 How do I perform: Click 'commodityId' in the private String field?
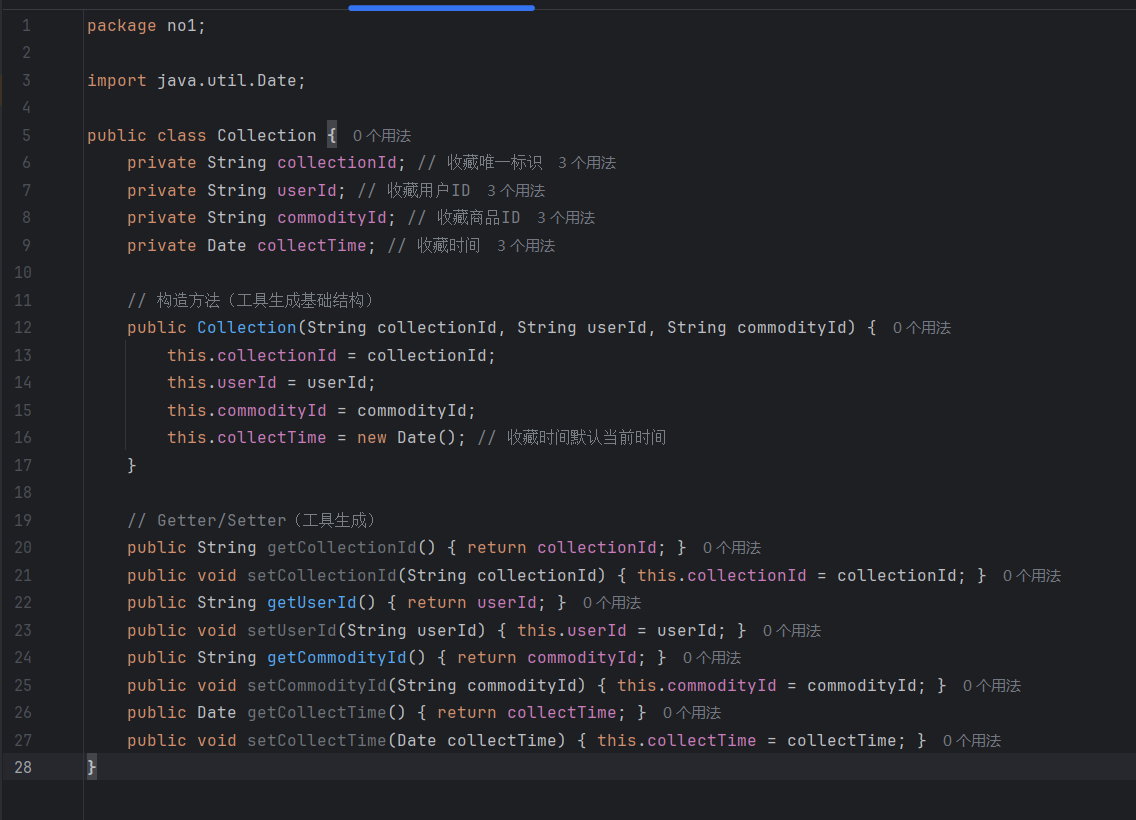click(x=332, y=218)
